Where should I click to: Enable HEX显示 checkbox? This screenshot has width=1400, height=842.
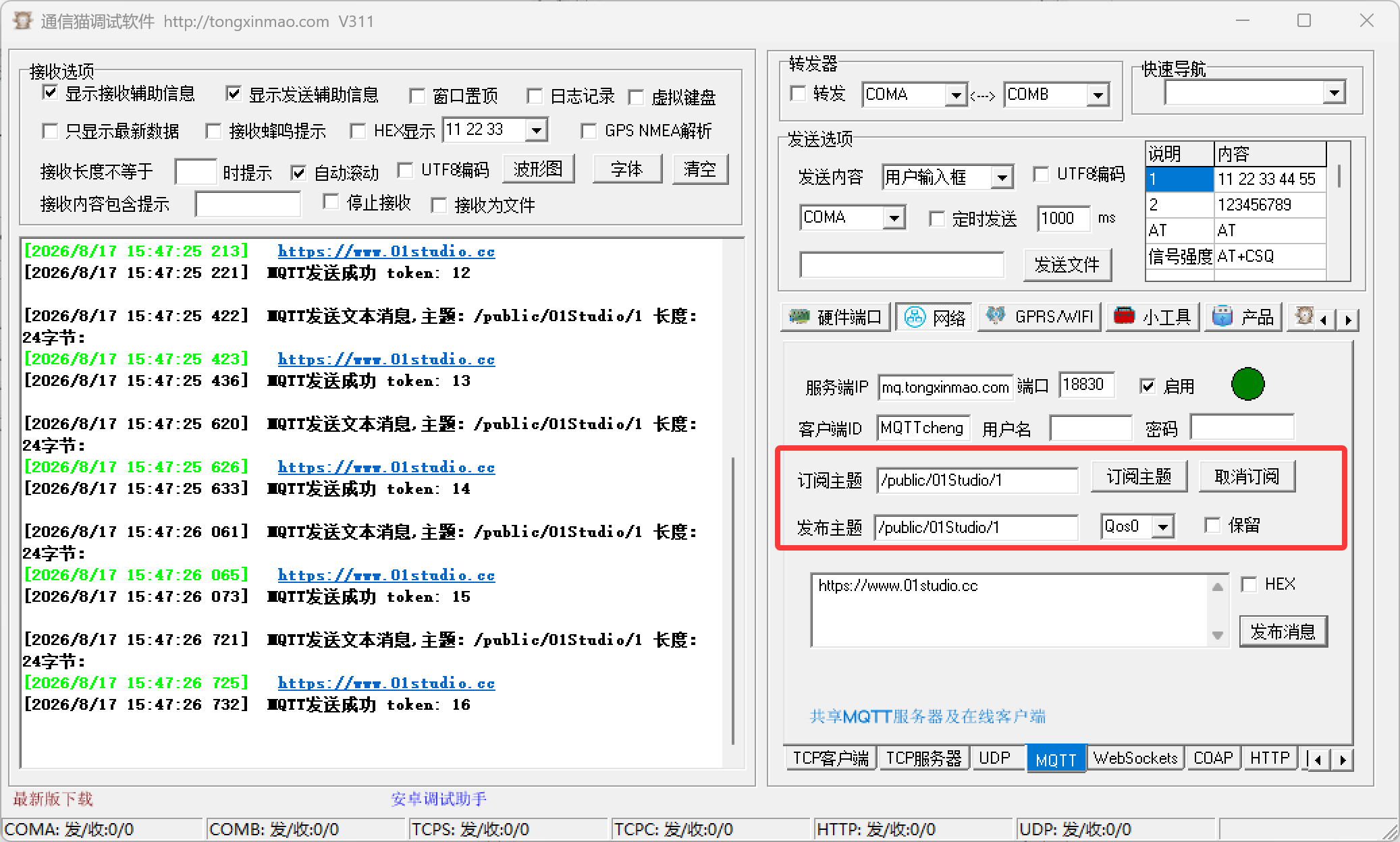coord(358,131)
